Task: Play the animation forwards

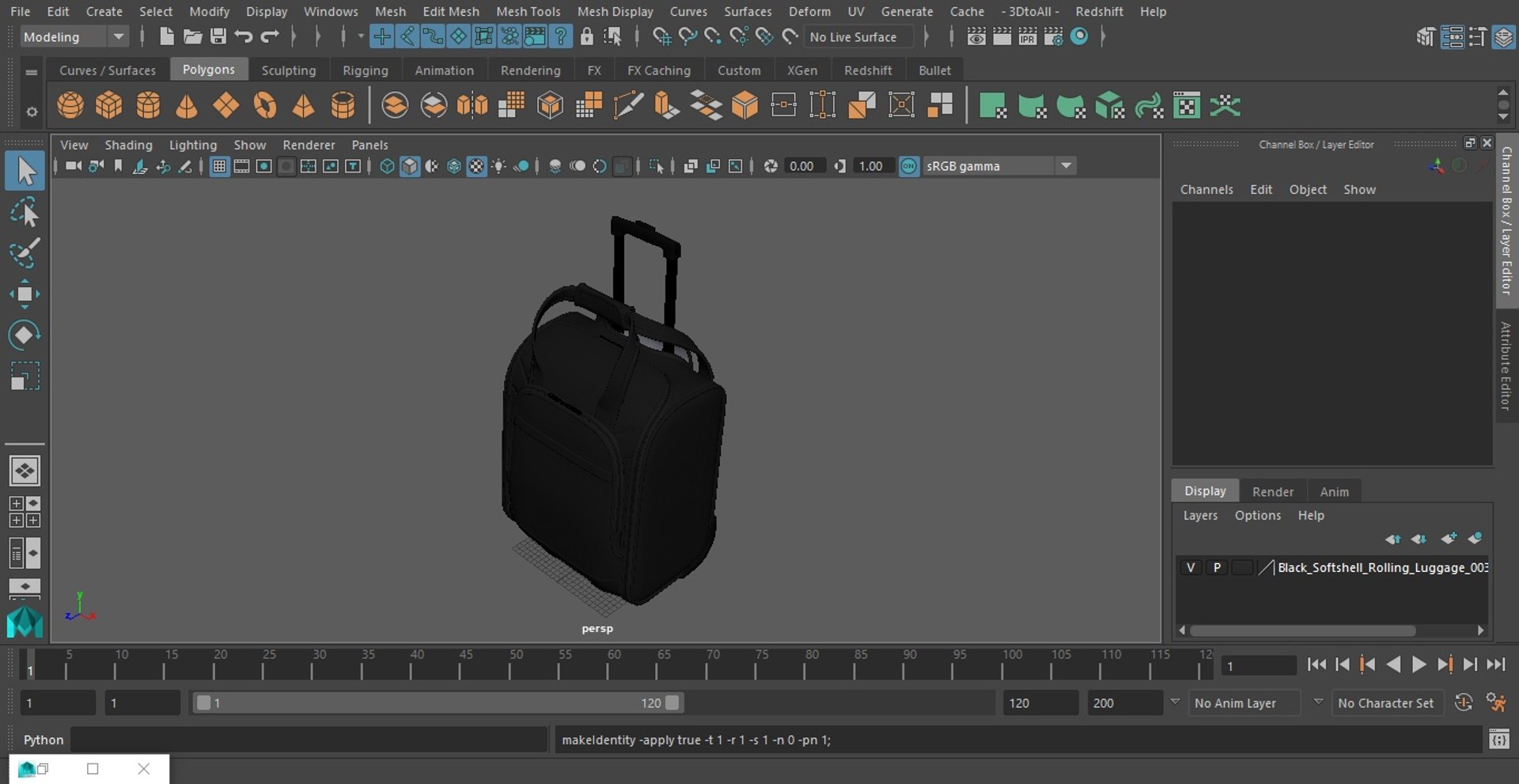Action: [1419, 665]
